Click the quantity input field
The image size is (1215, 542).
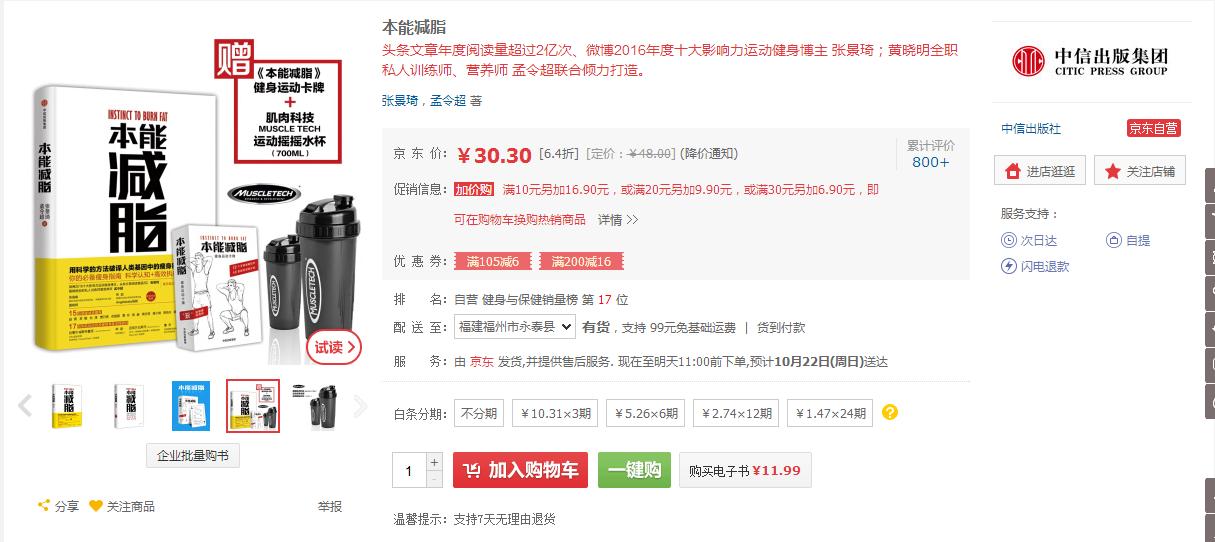coord(410,470)
